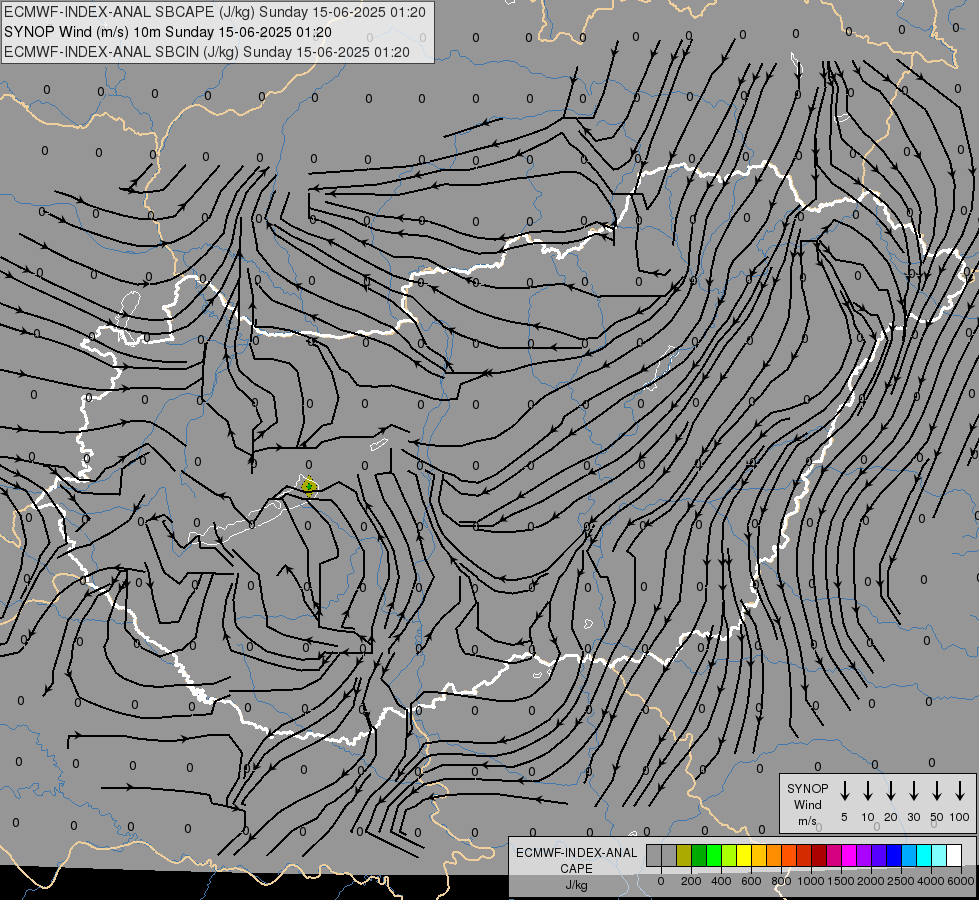Click the 600 tick label on CAPE scale
This screenshot has height=900, width=979.
point(751,881)
